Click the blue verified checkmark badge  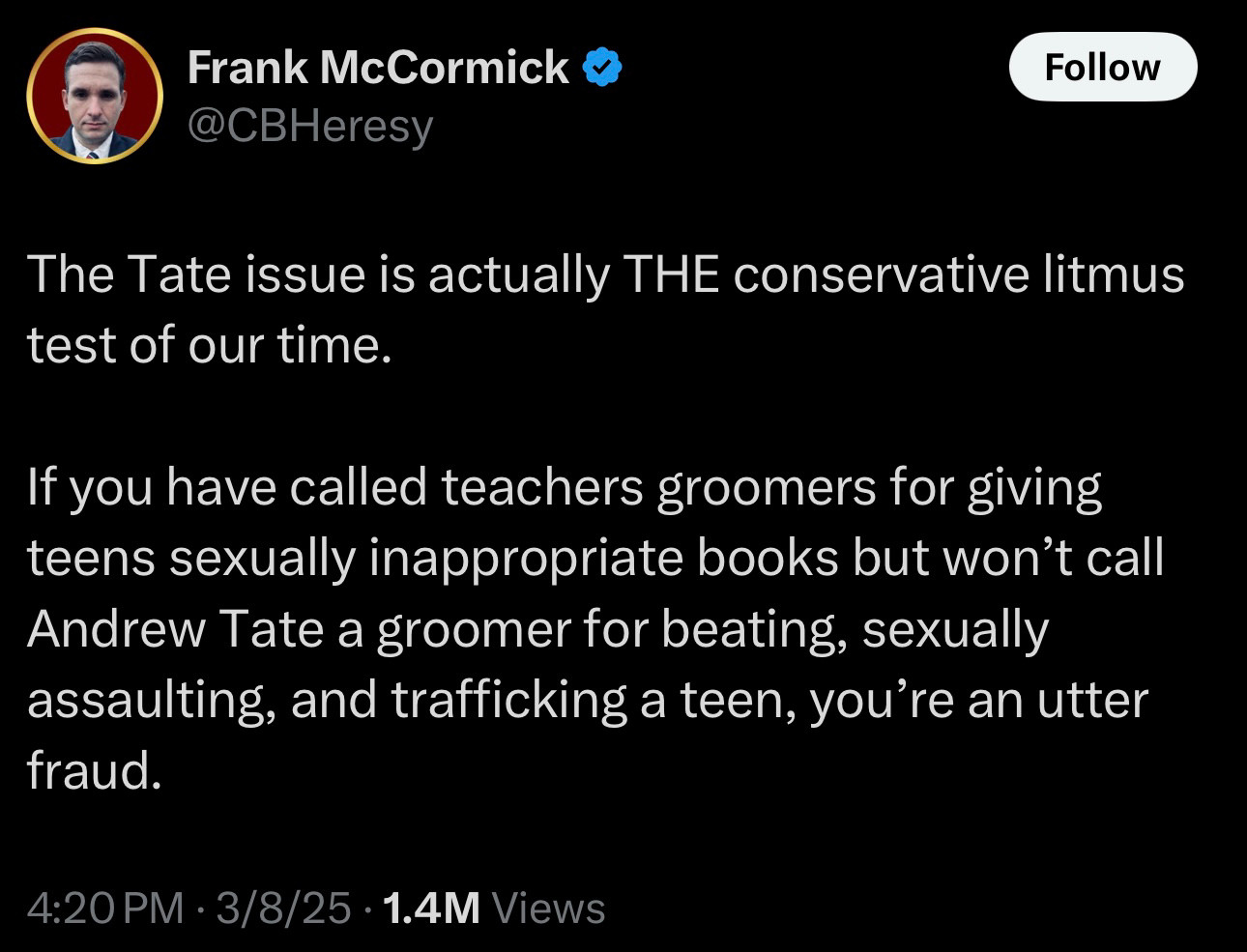click(602, 67)
